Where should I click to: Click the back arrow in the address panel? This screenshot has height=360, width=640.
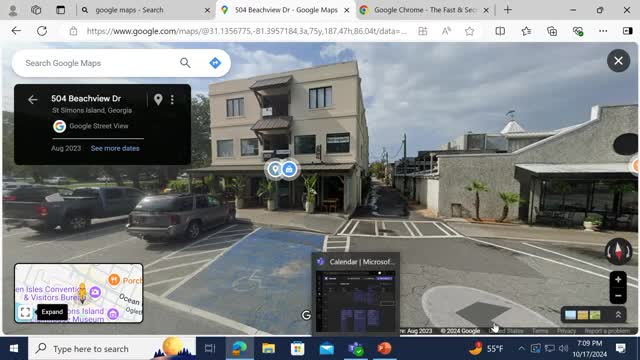point(33,99)
